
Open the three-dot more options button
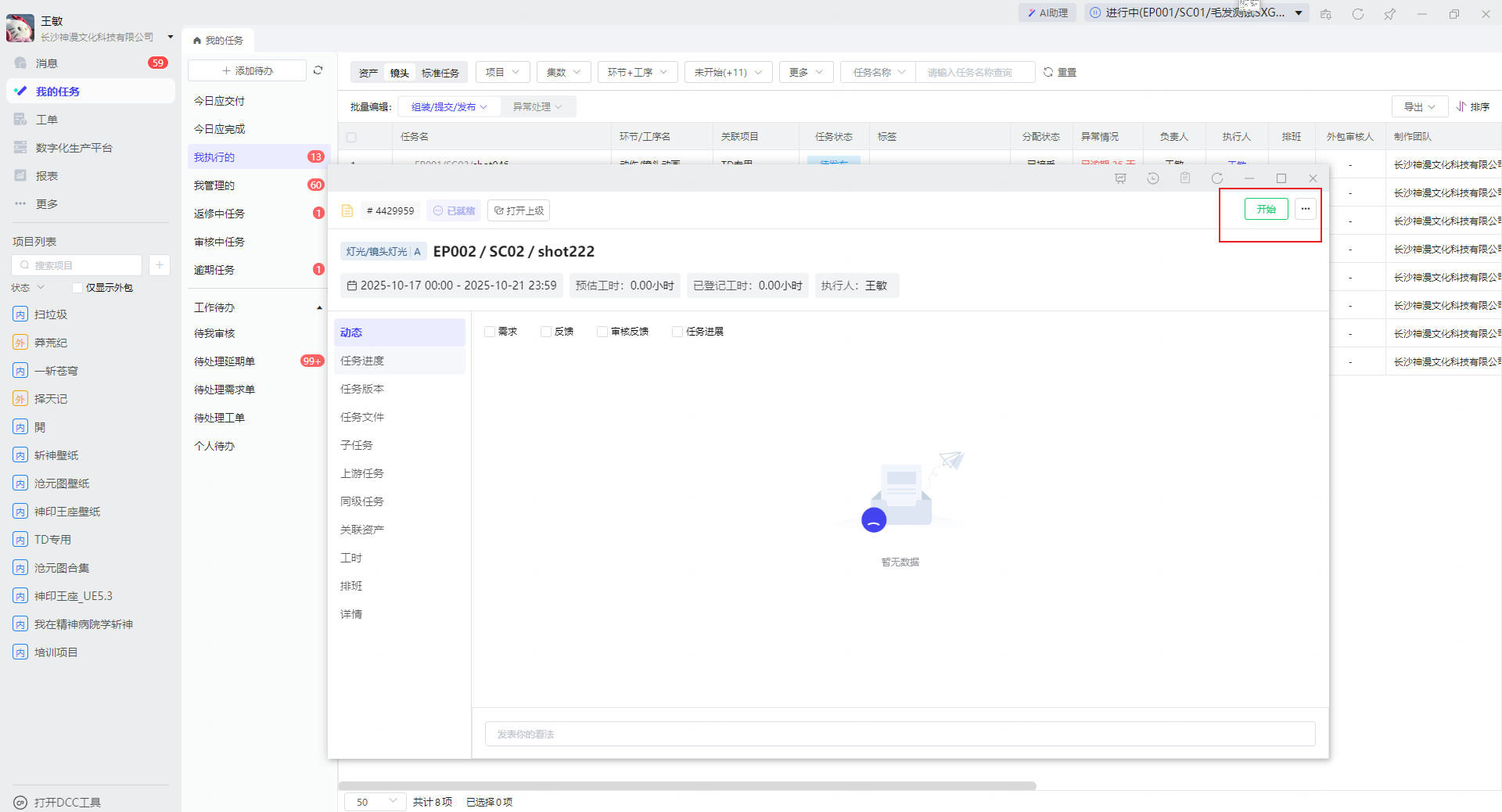coord(1305,209)
